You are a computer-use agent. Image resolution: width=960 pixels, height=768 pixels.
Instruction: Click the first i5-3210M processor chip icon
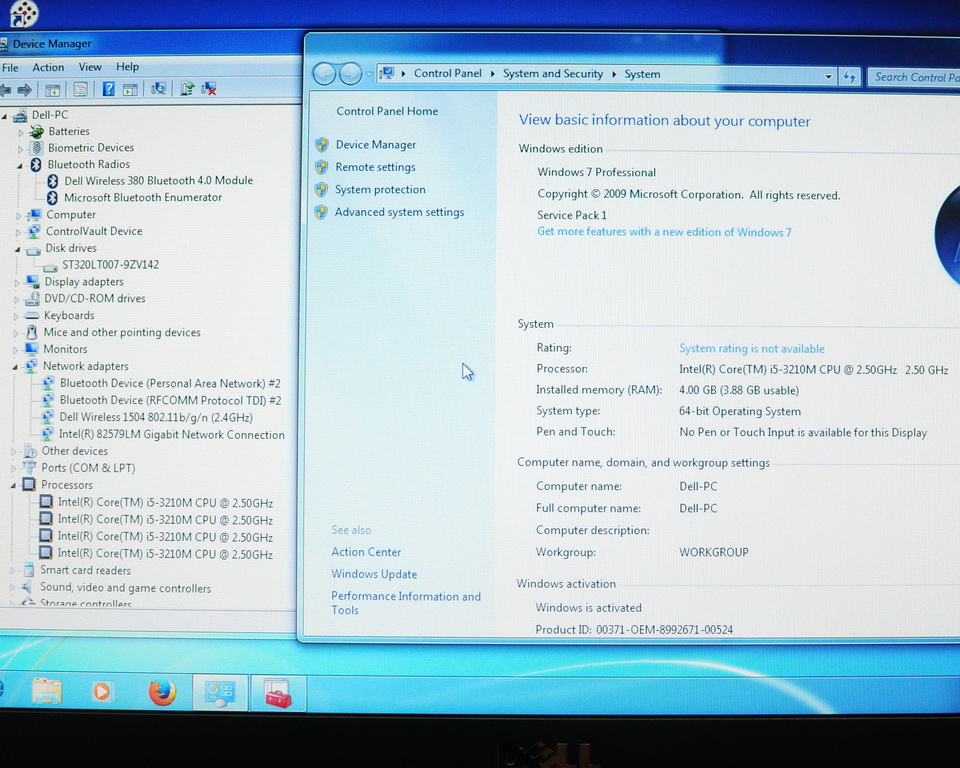point(45,502)
